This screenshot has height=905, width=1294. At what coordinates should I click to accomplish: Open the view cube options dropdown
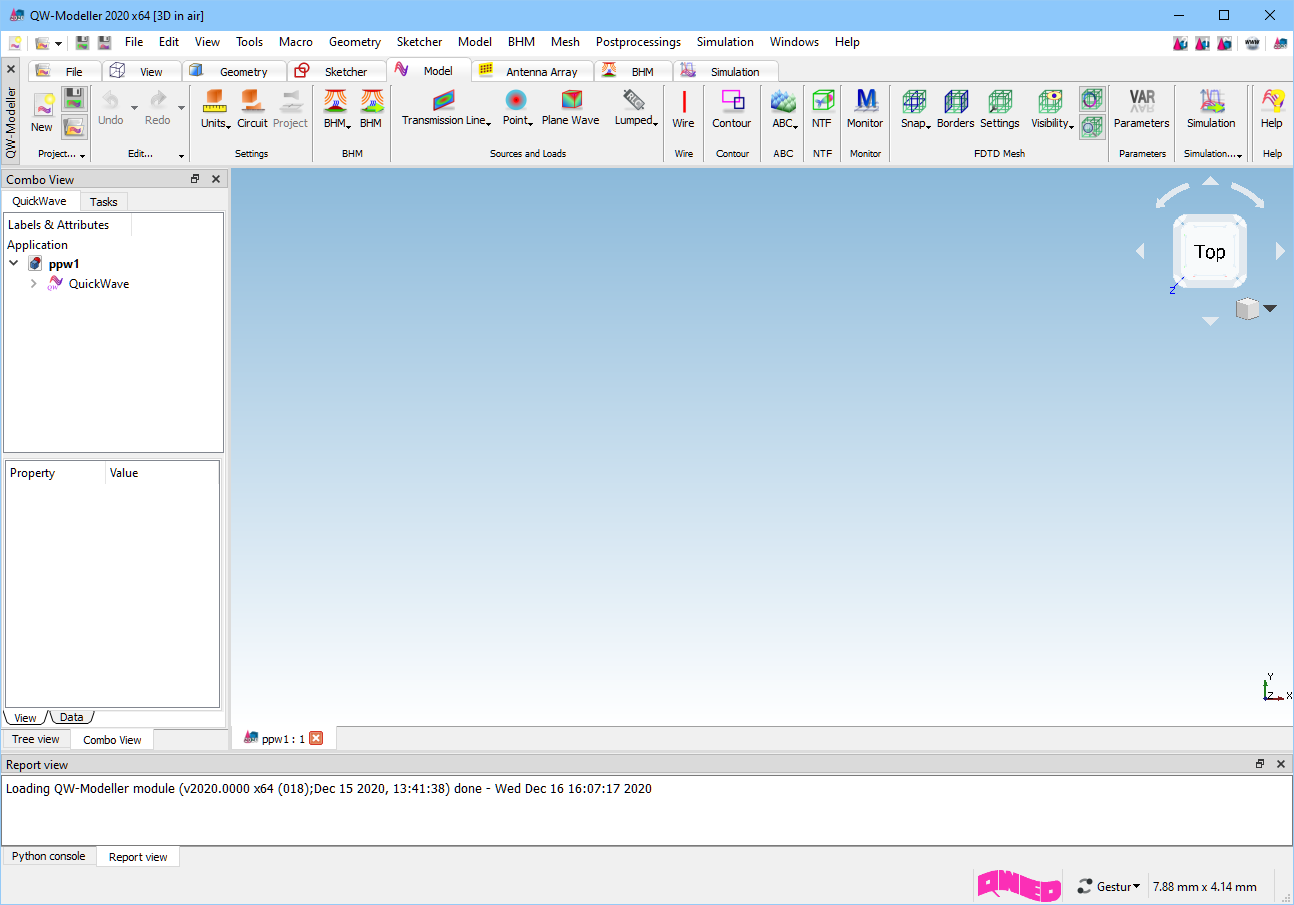[x=1270, y=308]
